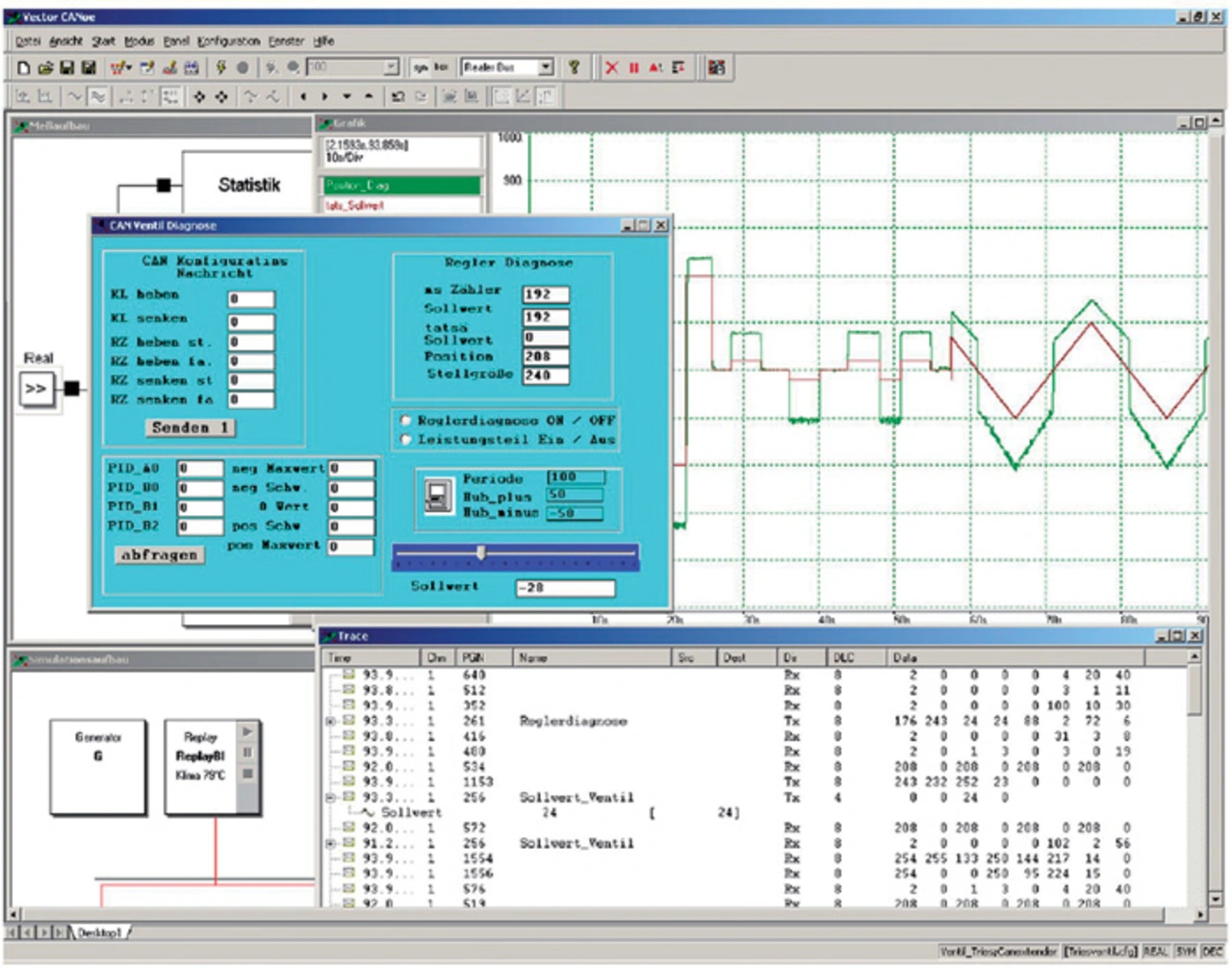Viewport: 1232px width, 968px height.
Task: Start measurement with the lightning bolt icon
Action: pyautogui.click(x=221, y=67)
